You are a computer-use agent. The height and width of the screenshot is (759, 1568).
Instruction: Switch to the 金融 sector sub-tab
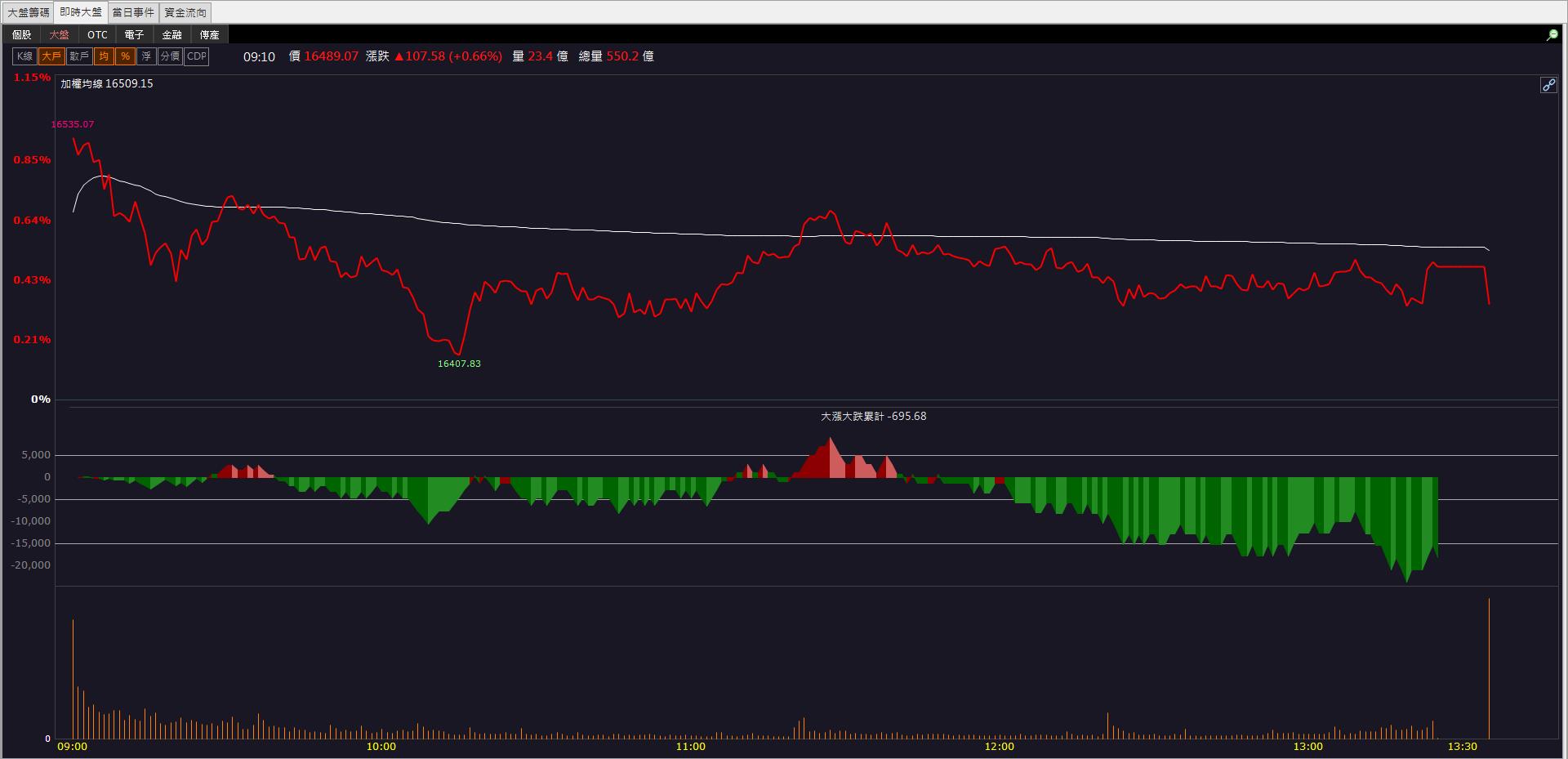tap(172, 35)
